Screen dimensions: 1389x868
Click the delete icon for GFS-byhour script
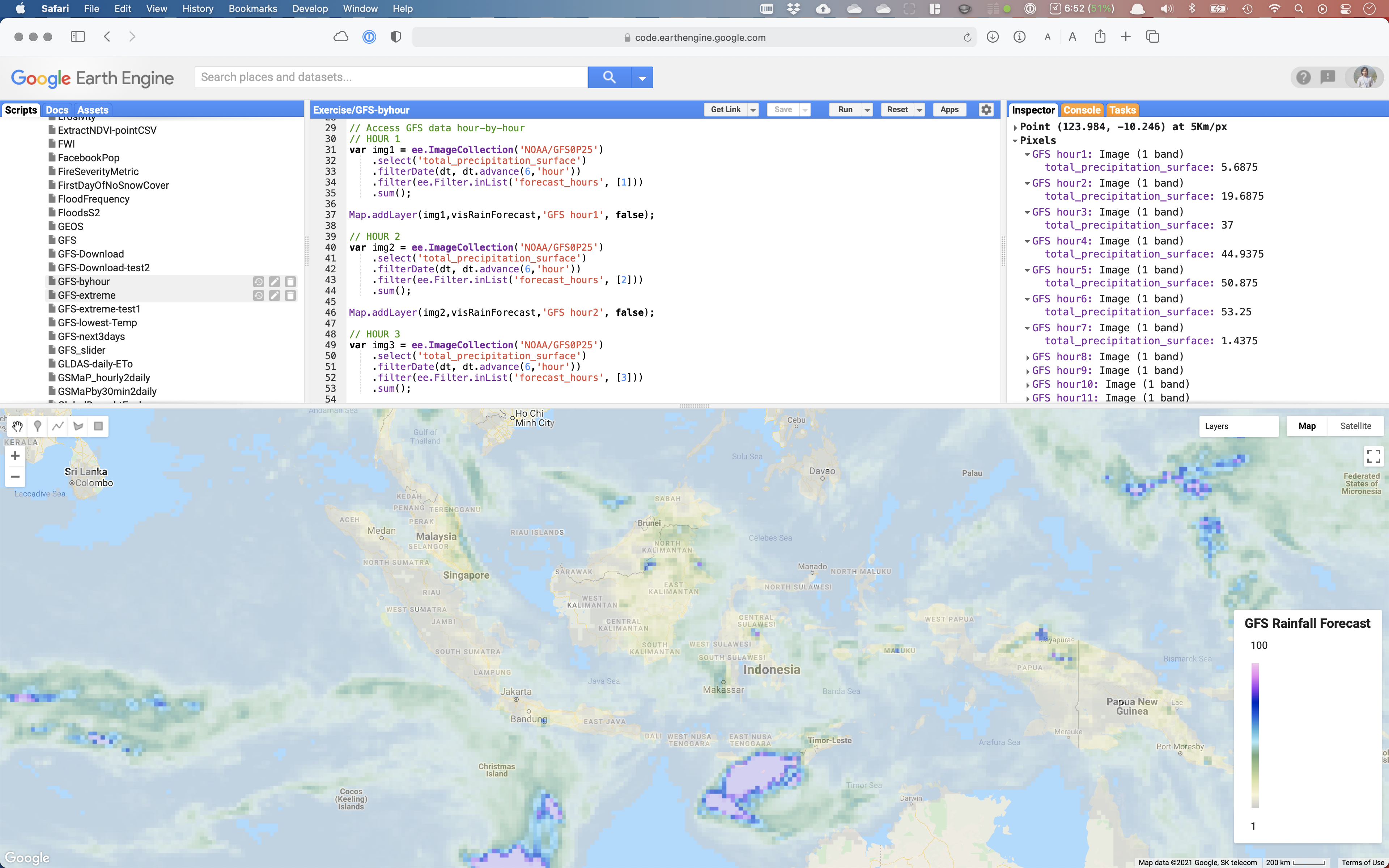(290, 282)
